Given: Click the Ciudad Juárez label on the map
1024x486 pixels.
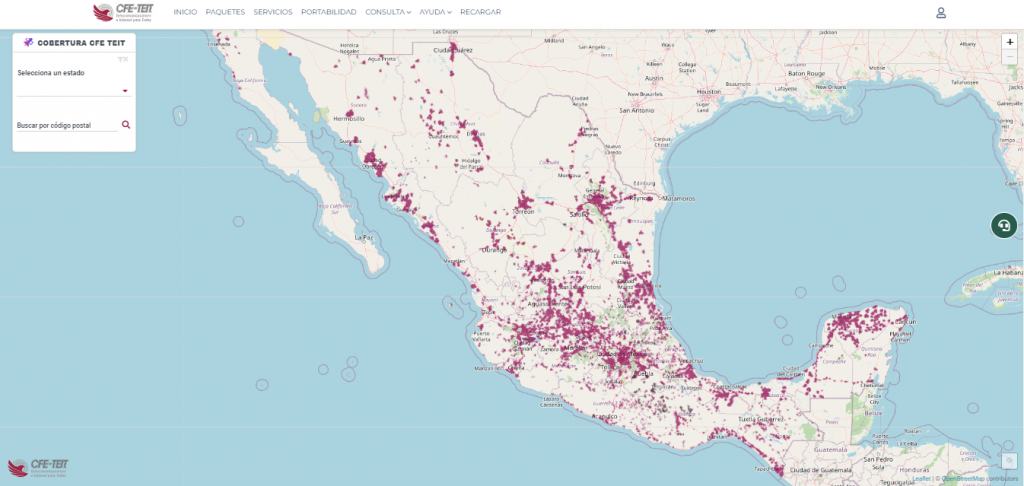Looking at the screenshot, I should pos(453,50).
